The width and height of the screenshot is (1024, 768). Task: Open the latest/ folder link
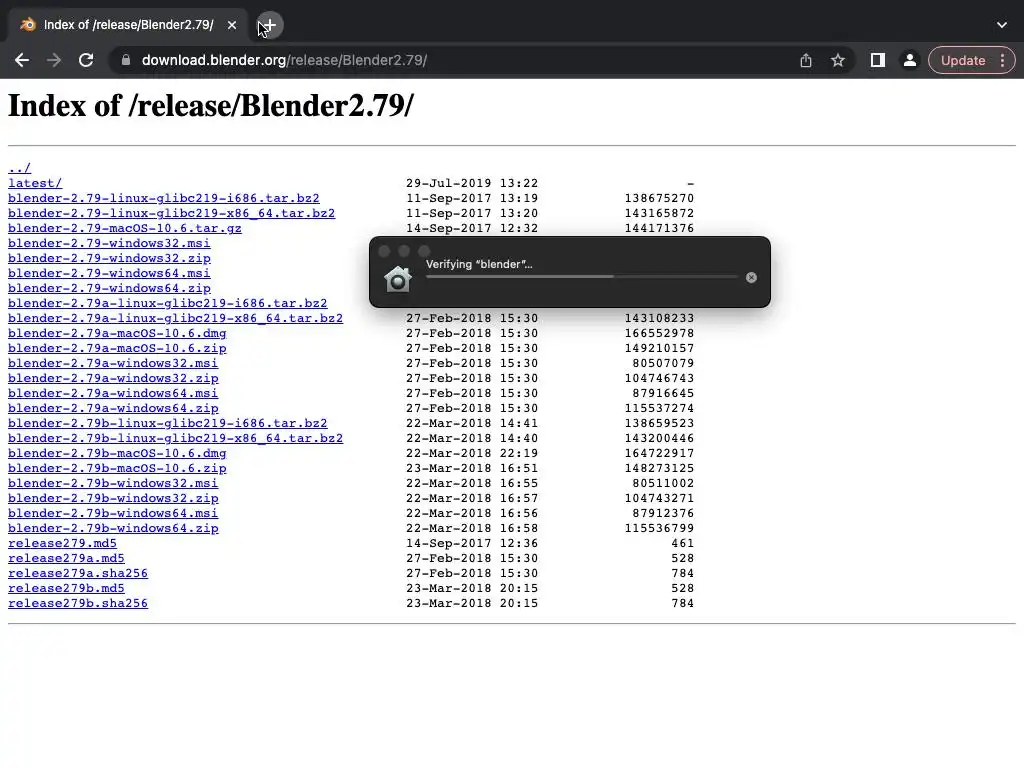click(x=35, y=183)
